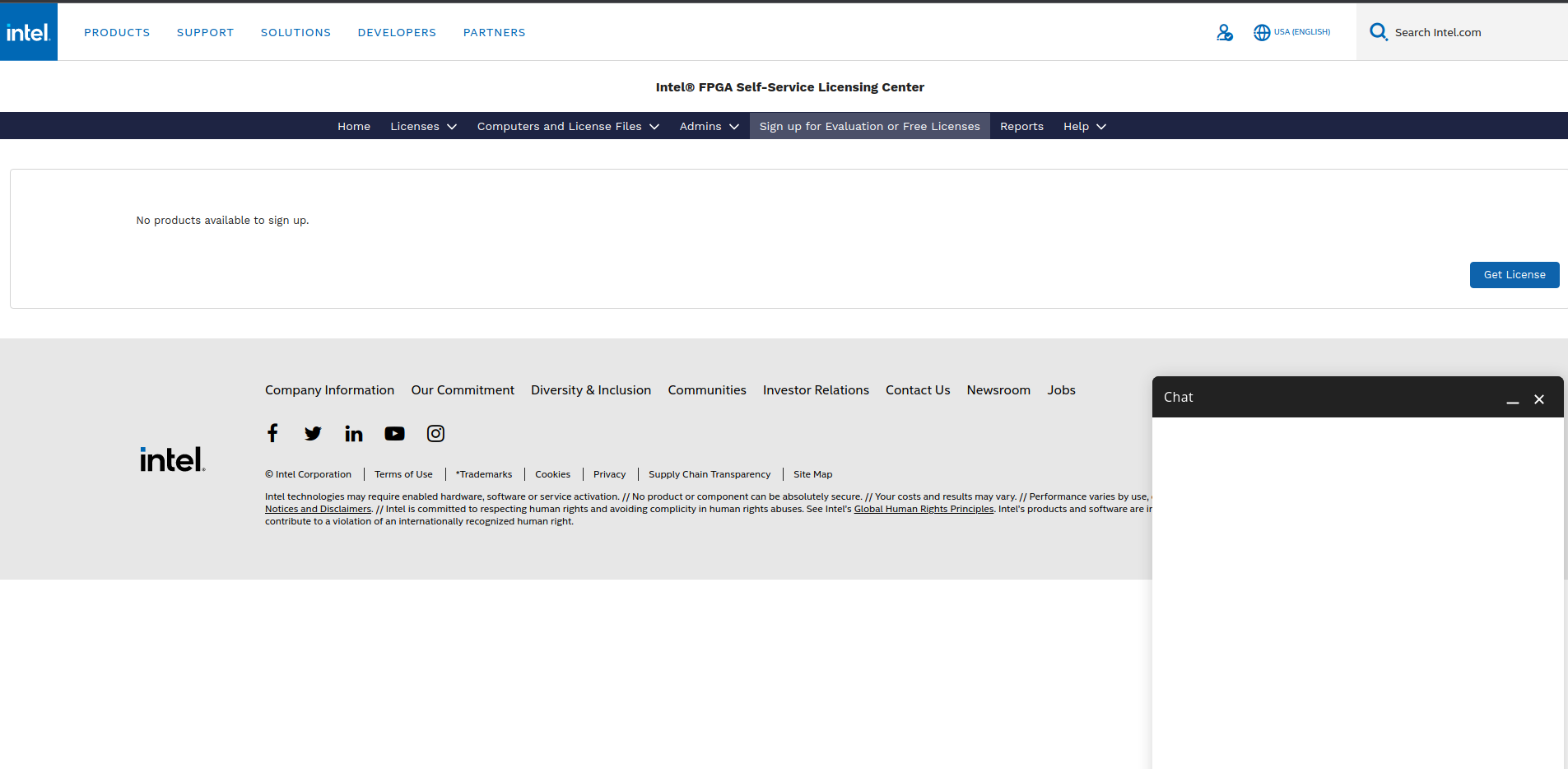
Task: Open Intel's Instagram page icon
Action: (435, 433)
